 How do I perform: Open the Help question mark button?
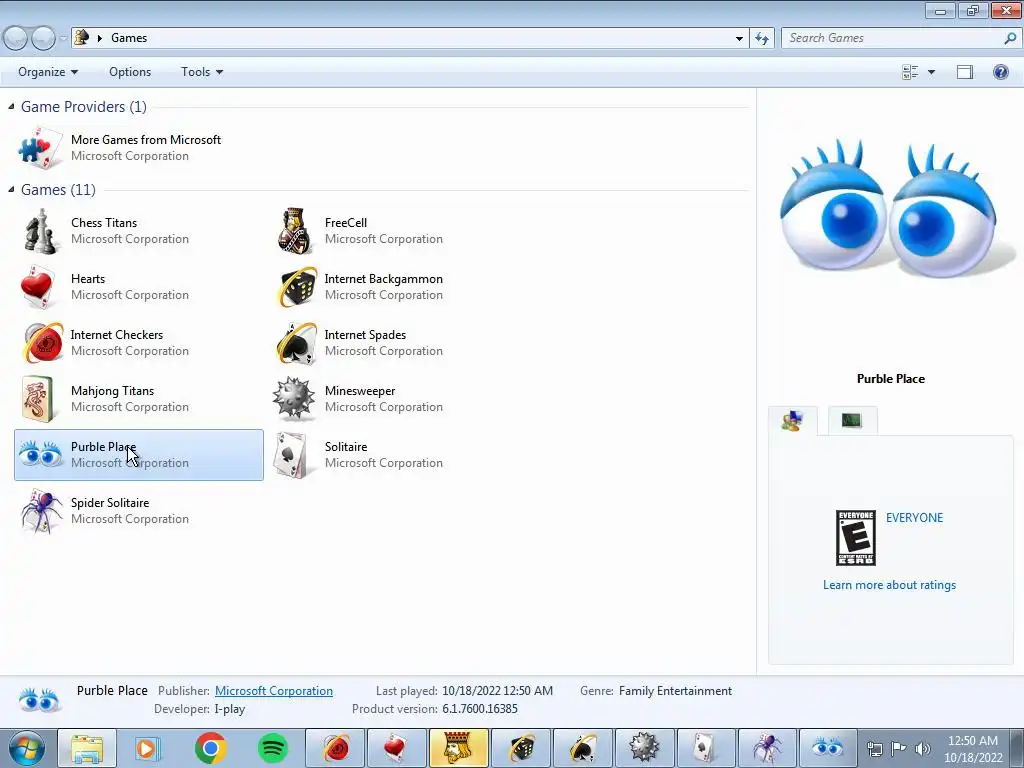1000,72
